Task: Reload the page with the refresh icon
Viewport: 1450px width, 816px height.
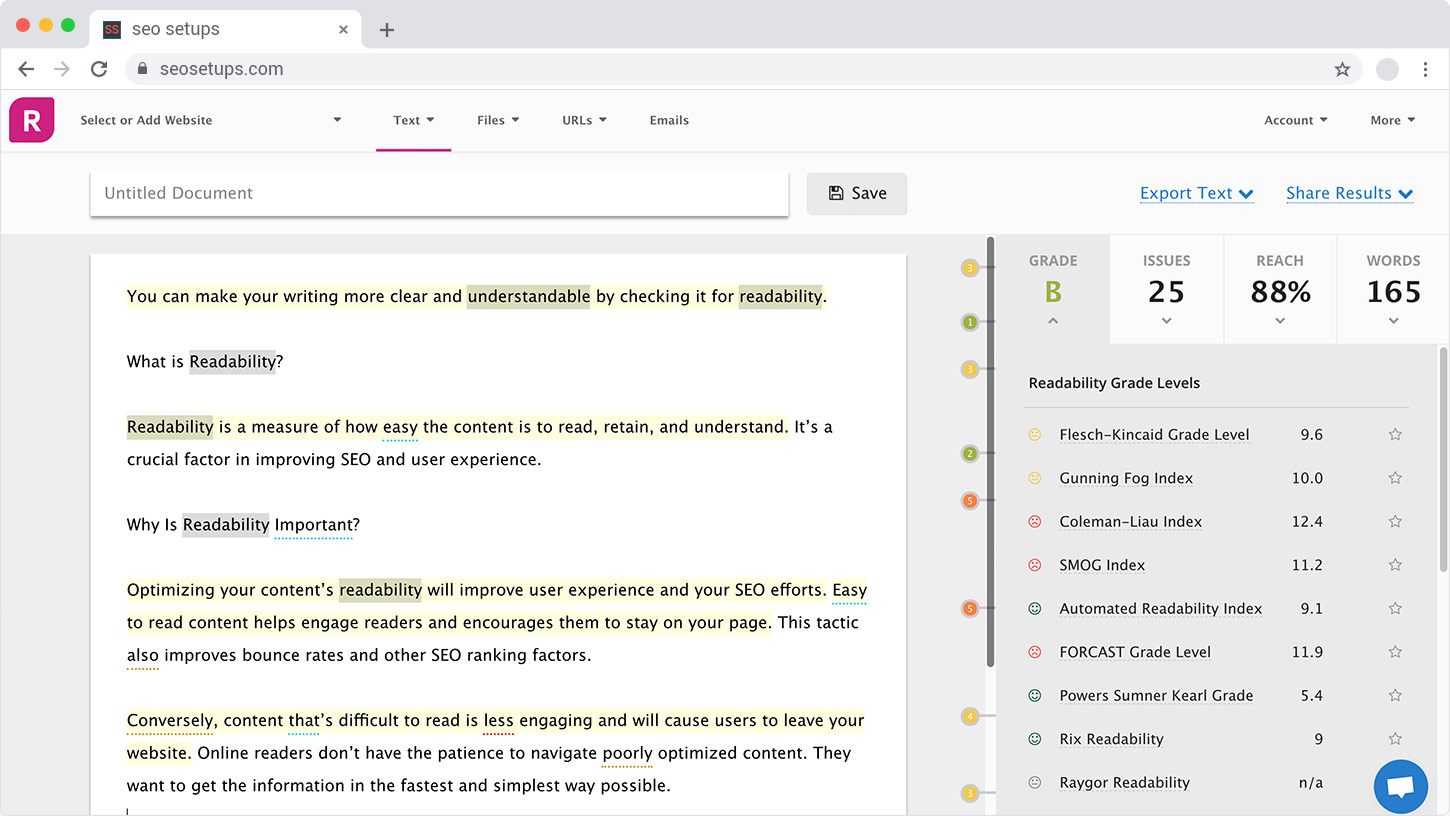Action: [x=99, y=69]
